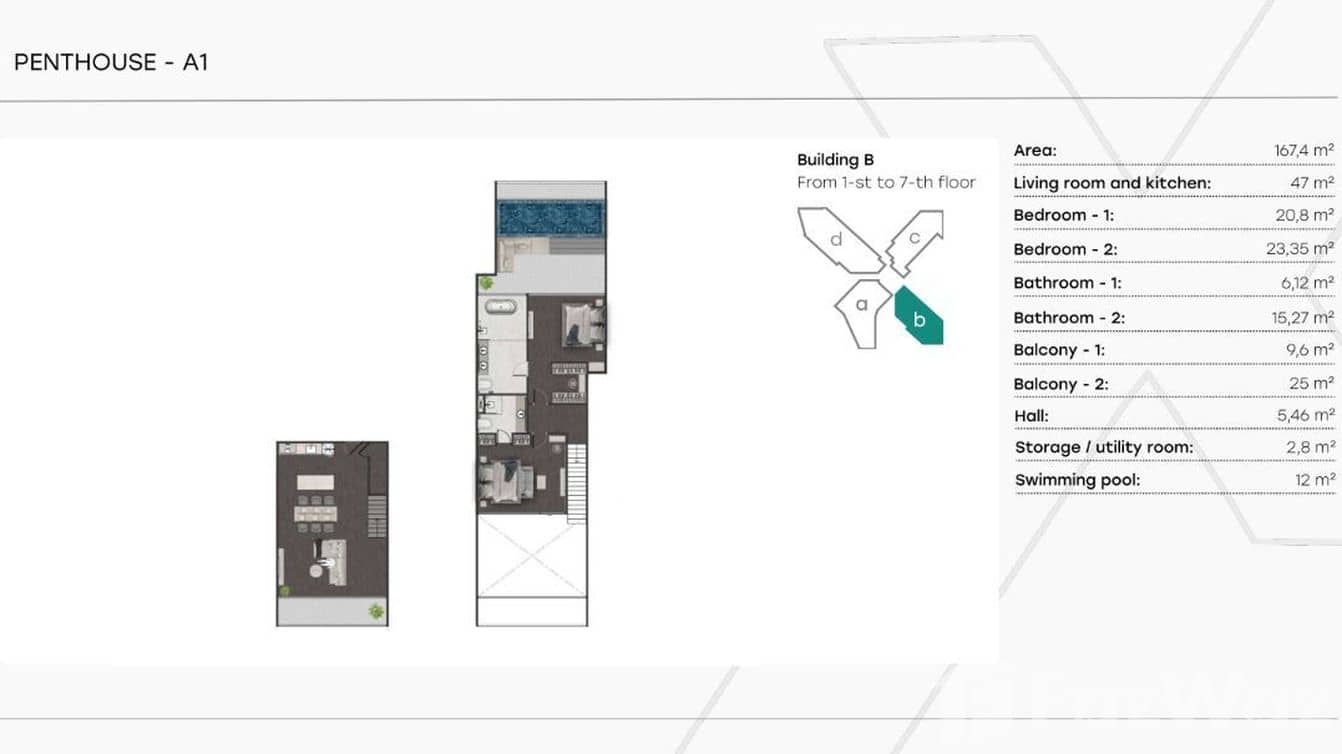This screenshot has width=1342, height=754.
Task: Click the total Area value 167,4 m²
Action: point(1303,150)
